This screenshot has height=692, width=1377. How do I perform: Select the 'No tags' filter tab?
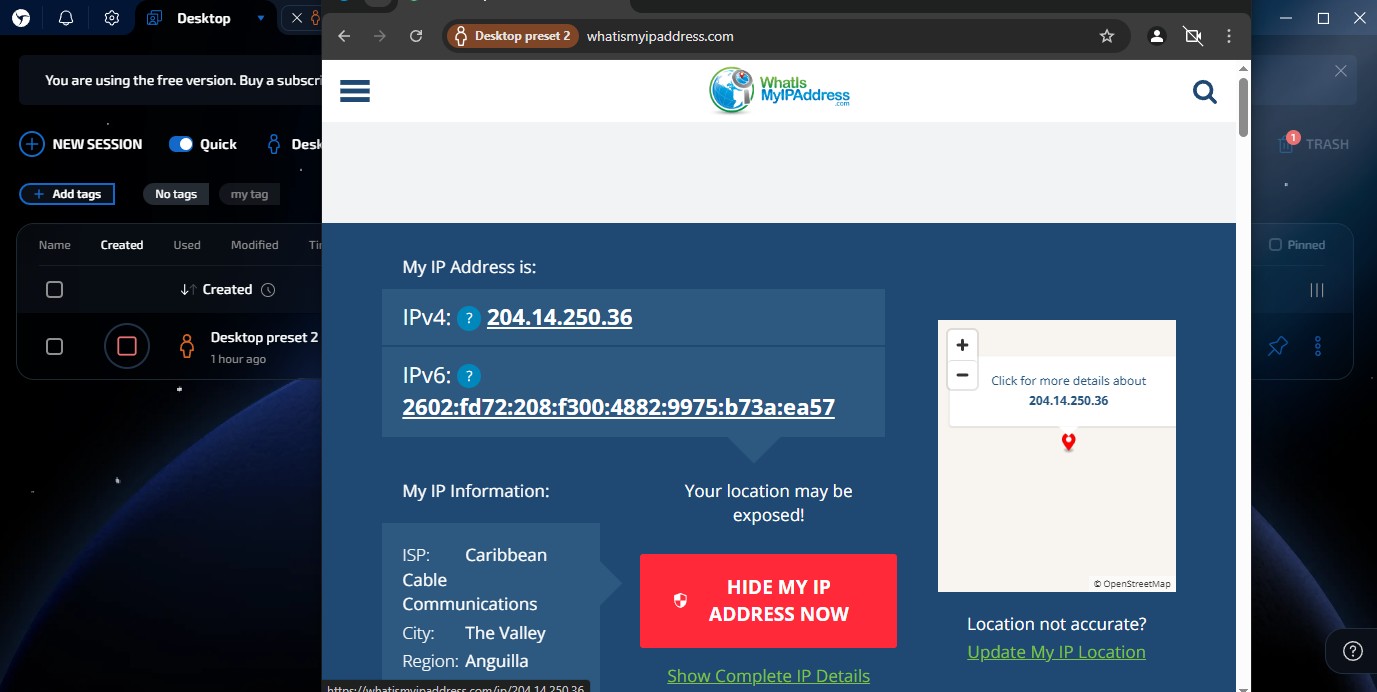[x=176, y=194]
